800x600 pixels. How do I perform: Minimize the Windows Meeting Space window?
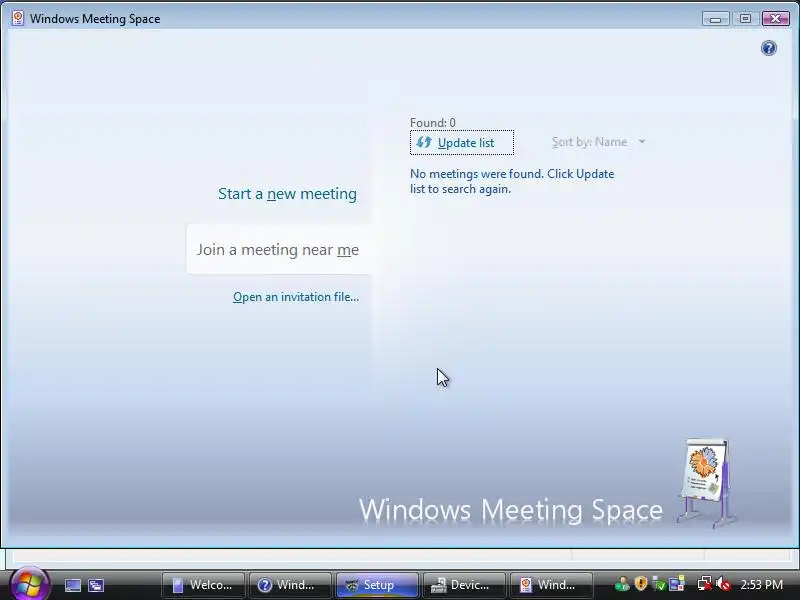click(715, 19)
